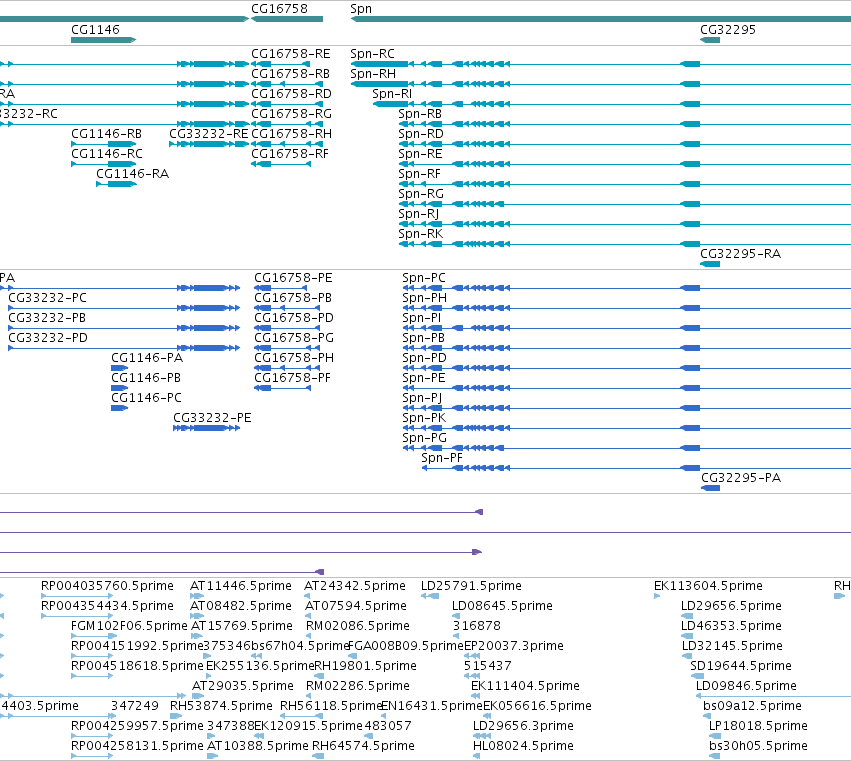The height and width of the screenshot is (761, 851).
Task: Select transcript CG16758-RG
Action: tap(287, 124)
